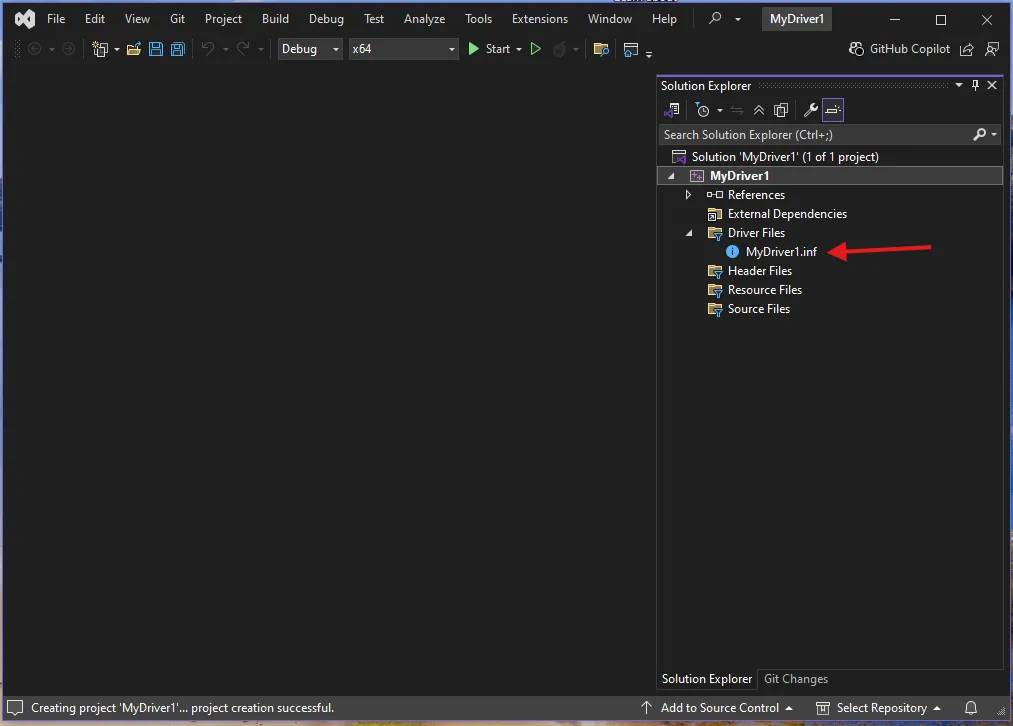
Task: Close the Solution Explorer panel
Action: tap(992, 85)
